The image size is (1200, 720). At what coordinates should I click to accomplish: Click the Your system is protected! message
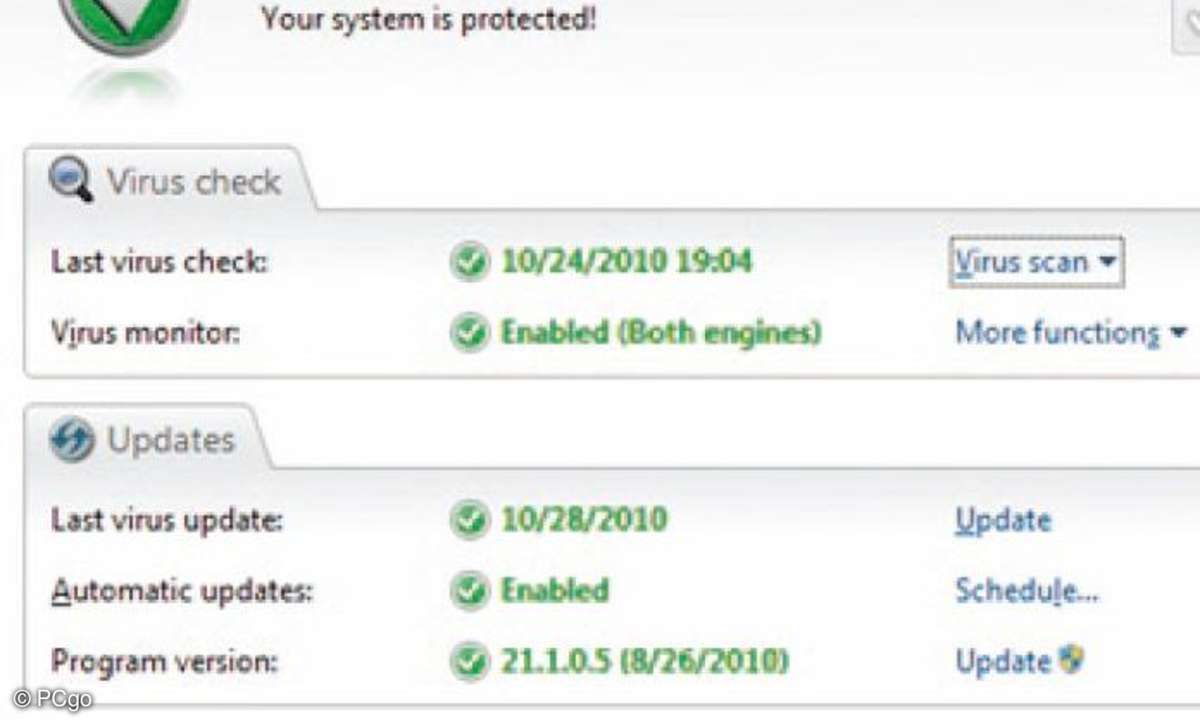pyautogui.click(x=429, y=18)
